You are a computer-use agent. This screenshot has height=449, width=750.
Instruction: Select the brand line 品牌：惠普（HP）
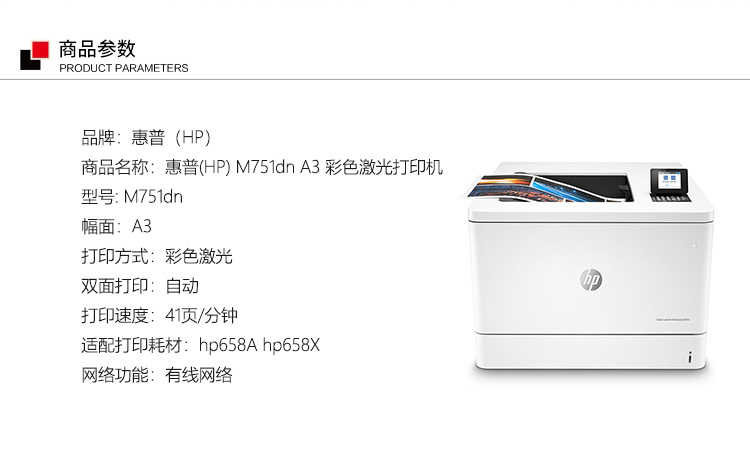coord(146,138)
